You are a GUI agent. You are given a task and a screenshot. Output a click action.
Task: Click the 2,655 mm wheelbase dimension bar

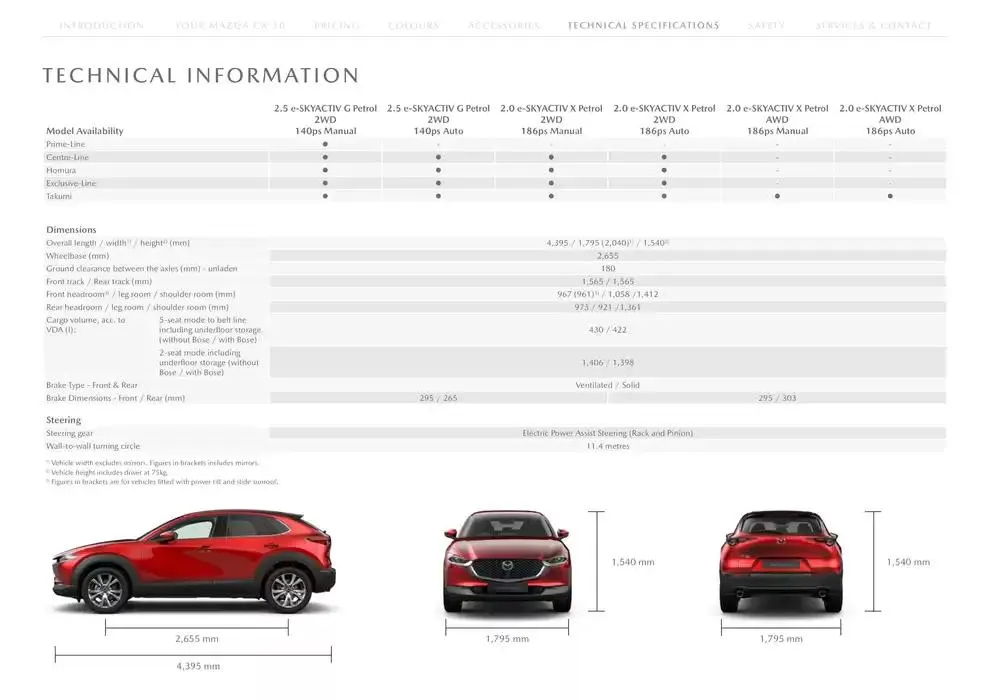click(x=194, y=628)
